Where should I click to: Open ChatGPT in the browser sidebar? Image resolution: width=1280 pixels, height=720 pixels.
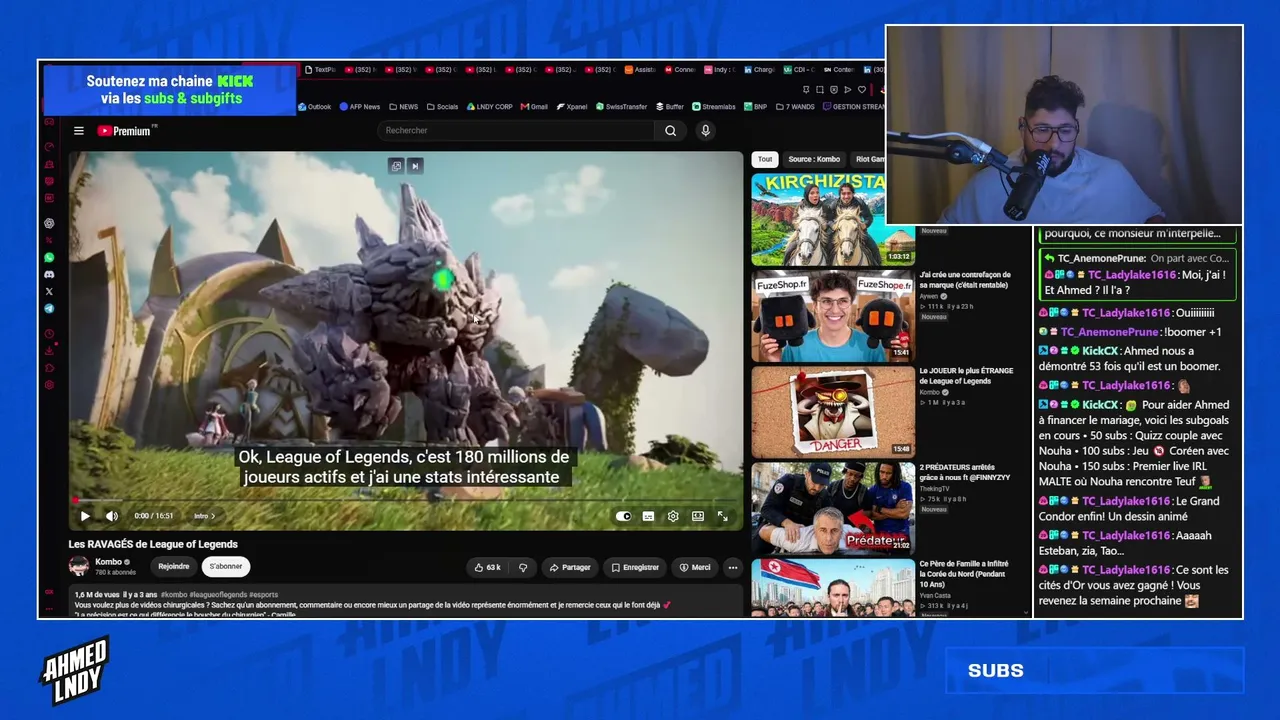click(x=49, y=223)
